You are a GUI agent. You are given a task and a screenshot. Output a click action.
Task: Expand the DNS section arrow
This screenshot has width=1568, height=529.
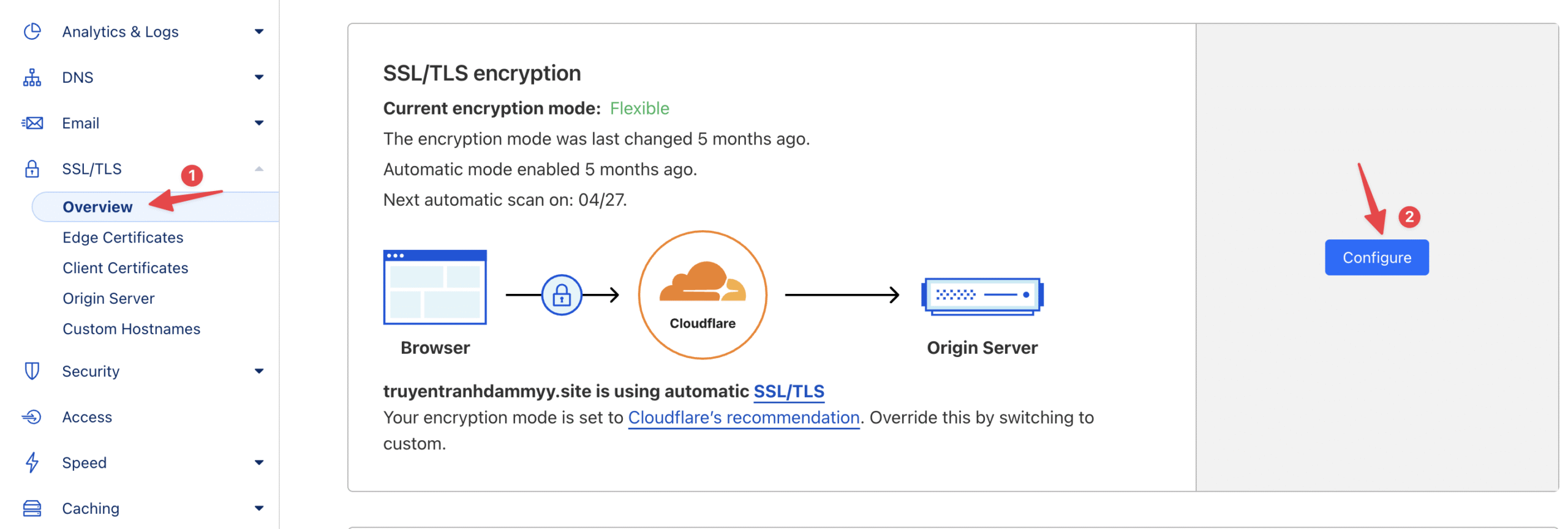(259, 77)
